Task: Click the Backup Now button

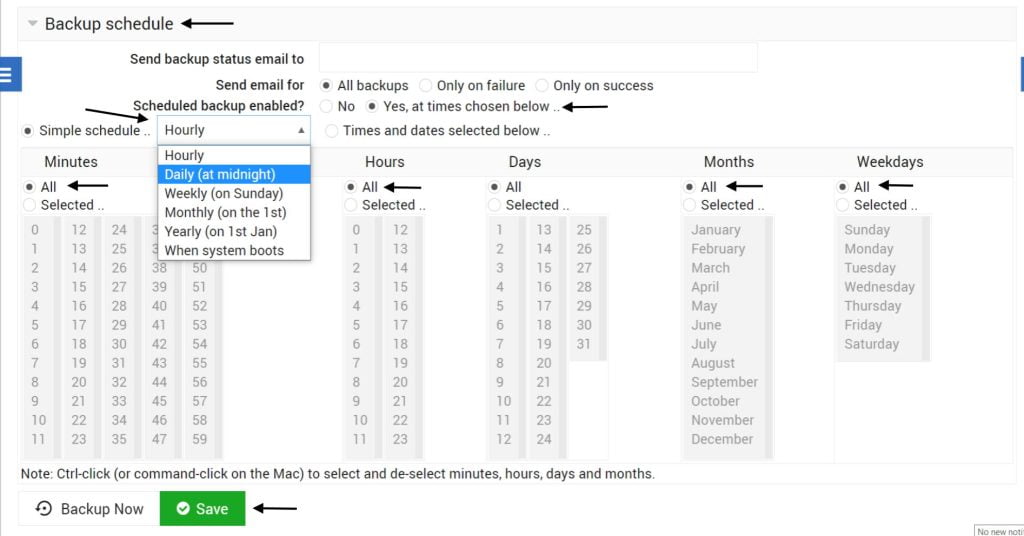Action: click(90, 508)
